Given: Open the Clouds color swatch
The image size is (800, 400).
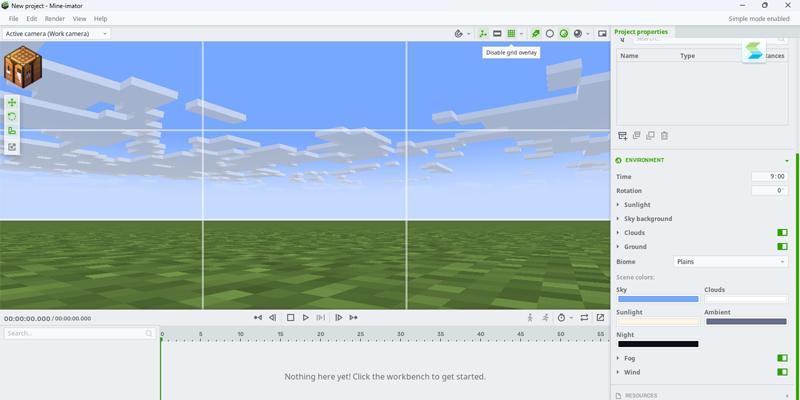Looking at the screenshot, I should pos(746,299).
